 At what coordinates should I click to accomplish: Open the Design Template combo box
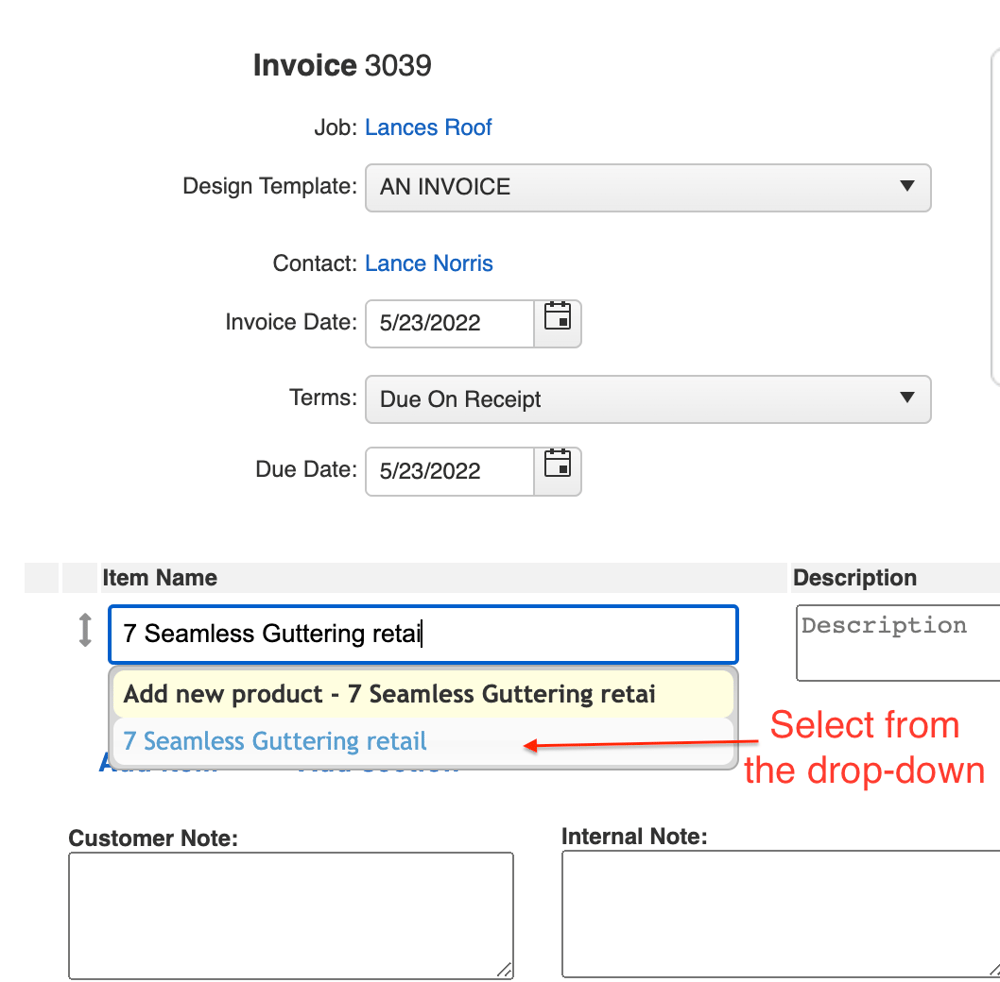[648, 187]
